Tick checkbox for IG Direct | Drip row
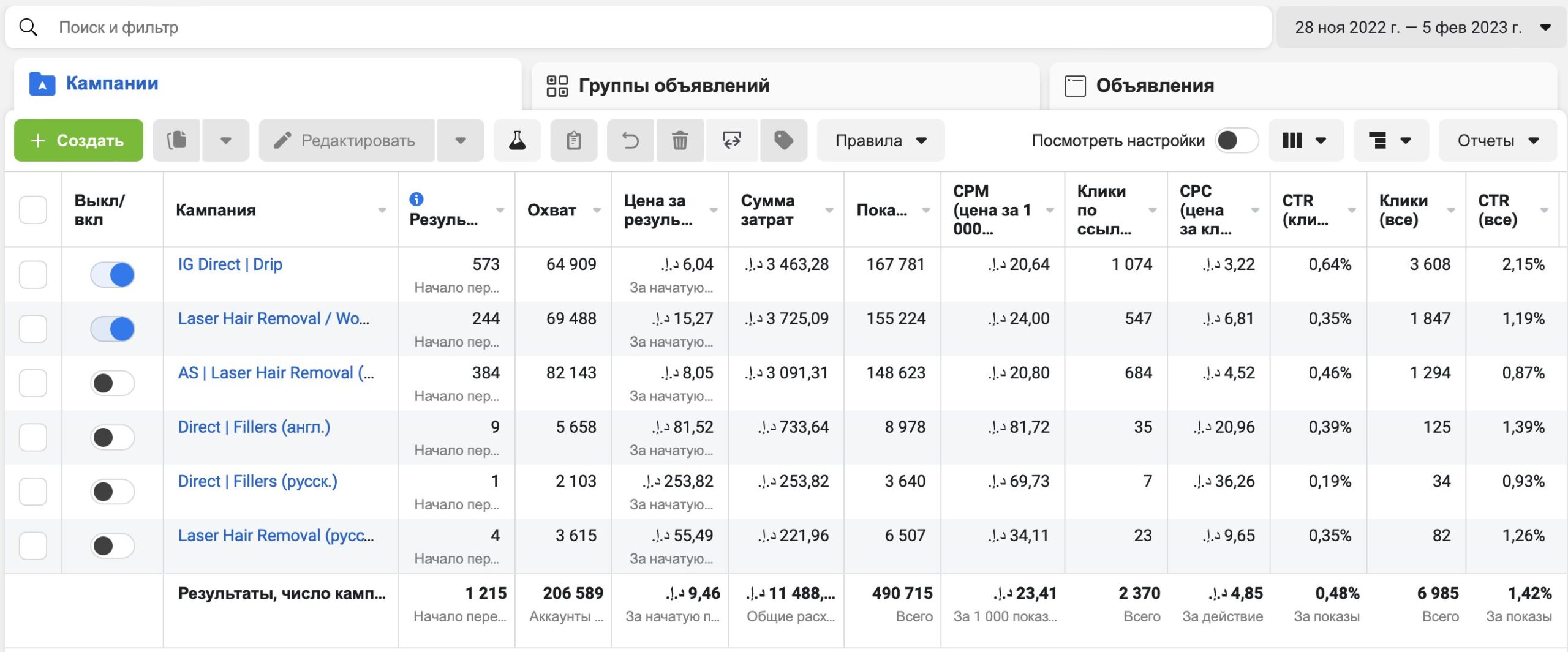The image size is (1568, 652). (33, 274)
